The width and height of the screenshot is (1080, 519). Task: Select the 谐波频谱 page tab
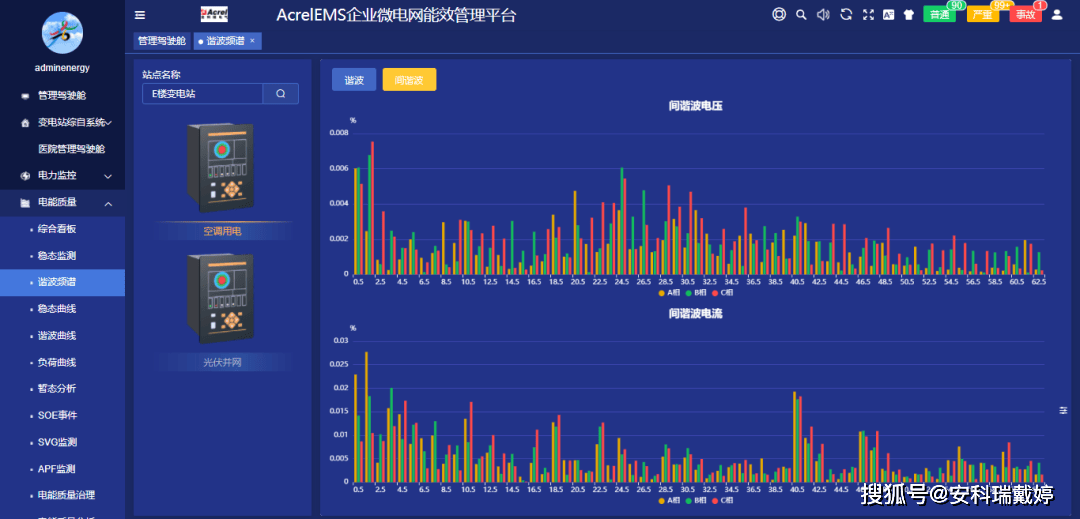225,41
